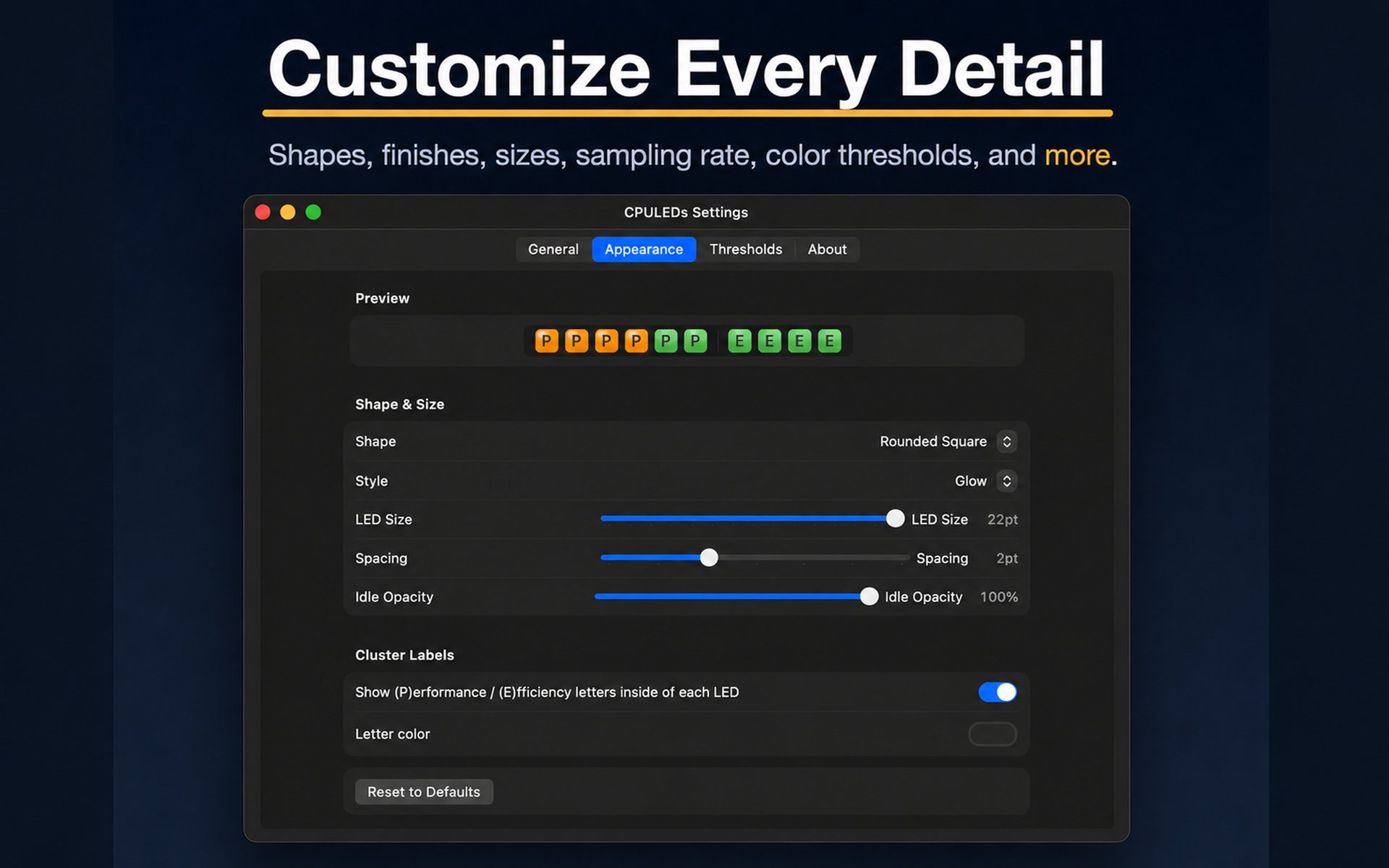Click the Spacing slider handle

point(709,558)
